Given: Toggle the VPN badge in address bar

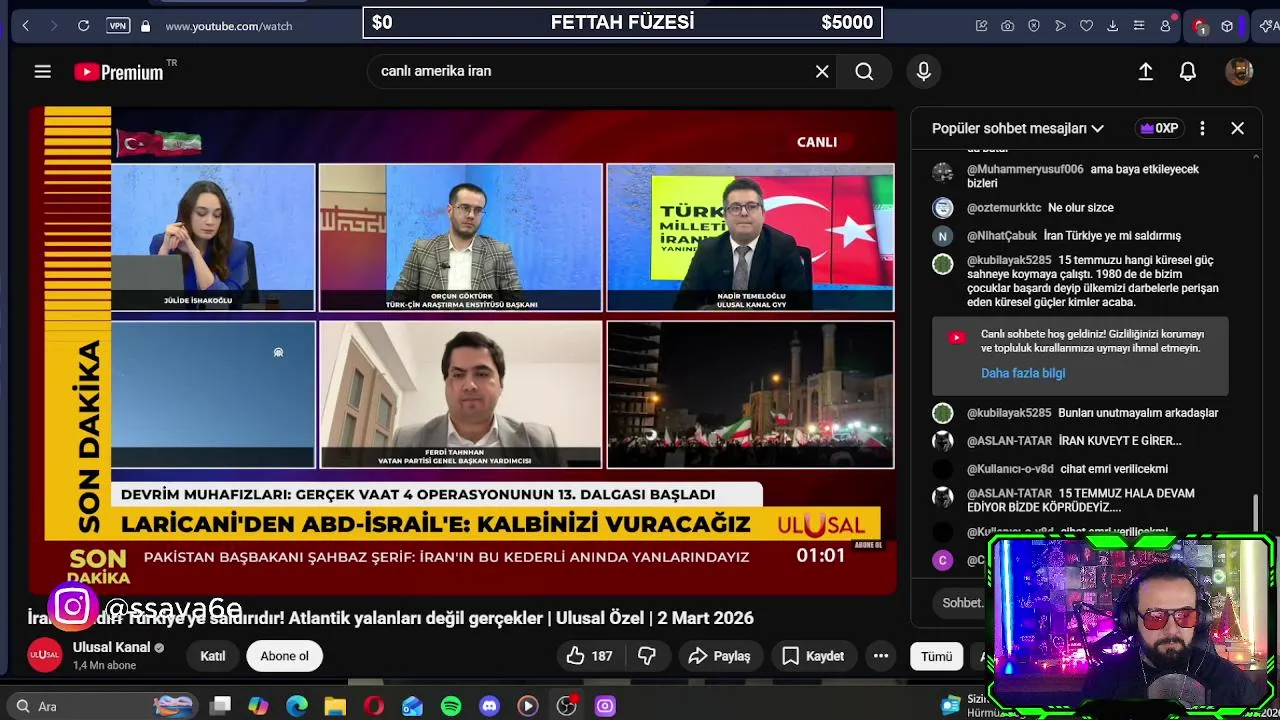Looking at the screenshot, I should pyautogui.click(x=118, y=26).
